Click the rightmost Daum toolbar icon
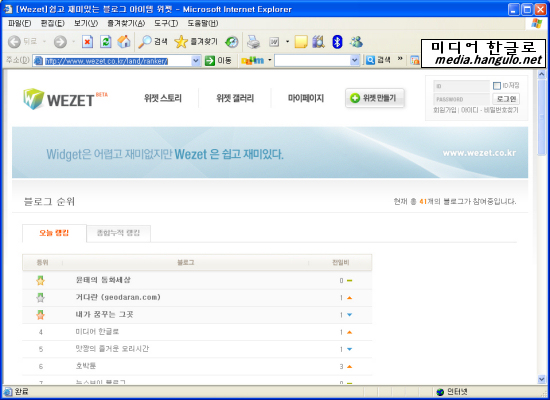This screenshot has height=400, width=550. click(x=415, y=60)
